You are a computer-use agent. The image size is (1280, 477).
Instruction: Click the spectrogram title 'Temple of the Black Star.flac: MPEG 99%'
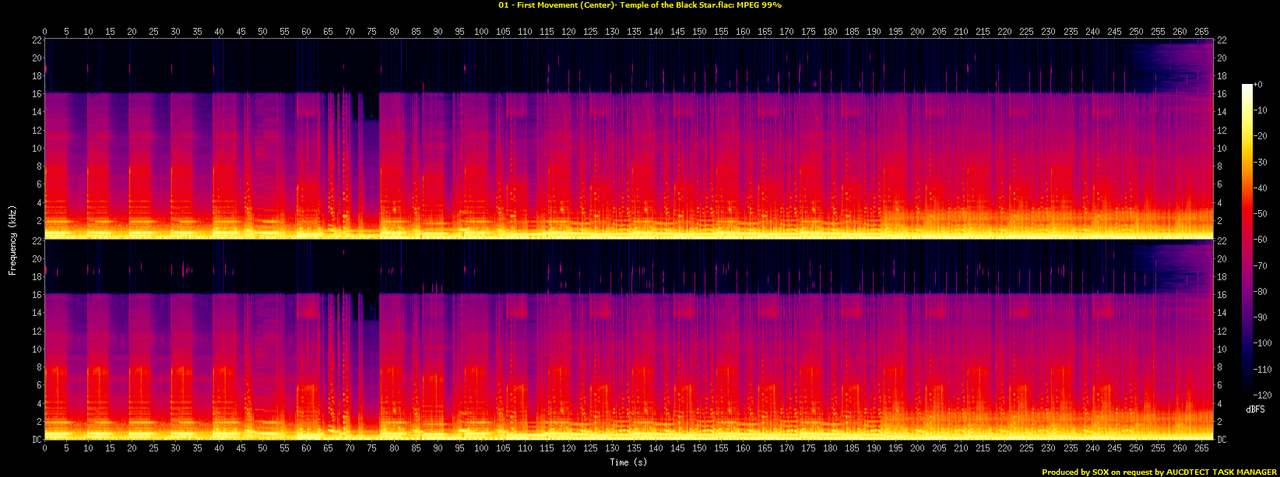(701, 5)
